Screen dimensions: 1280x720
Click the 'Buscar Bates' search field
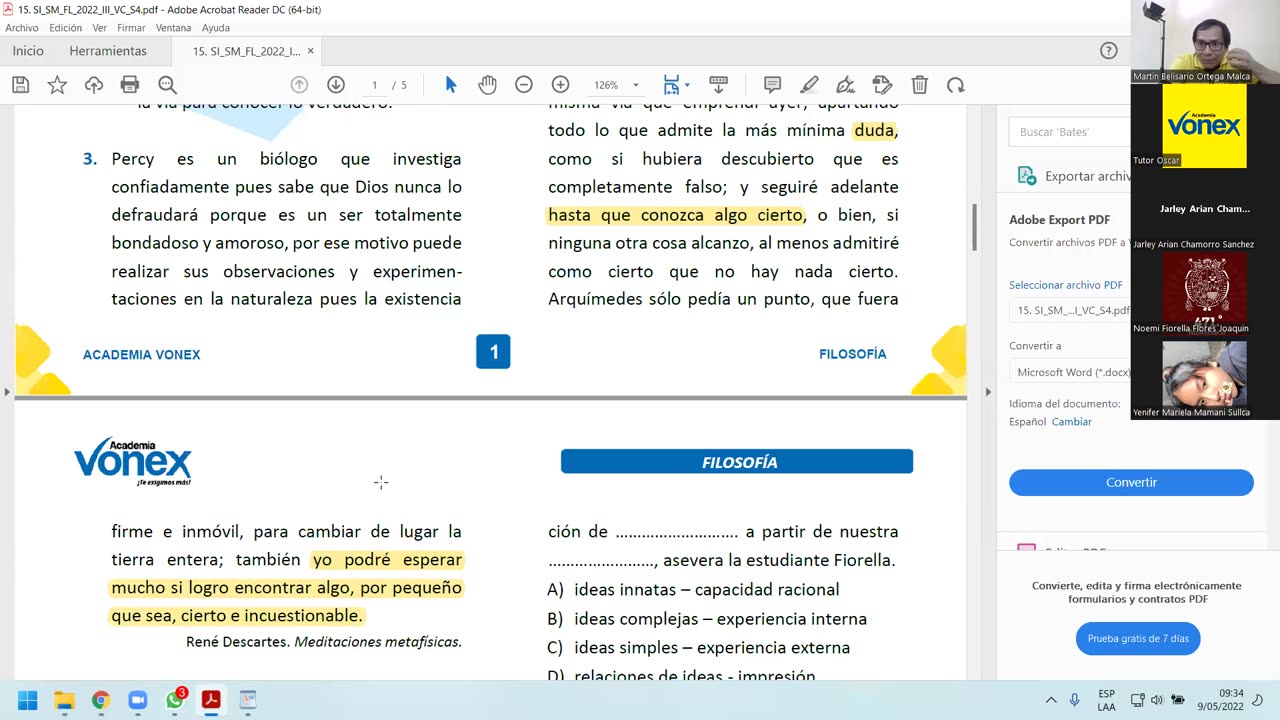click(x=1069, y=131)
